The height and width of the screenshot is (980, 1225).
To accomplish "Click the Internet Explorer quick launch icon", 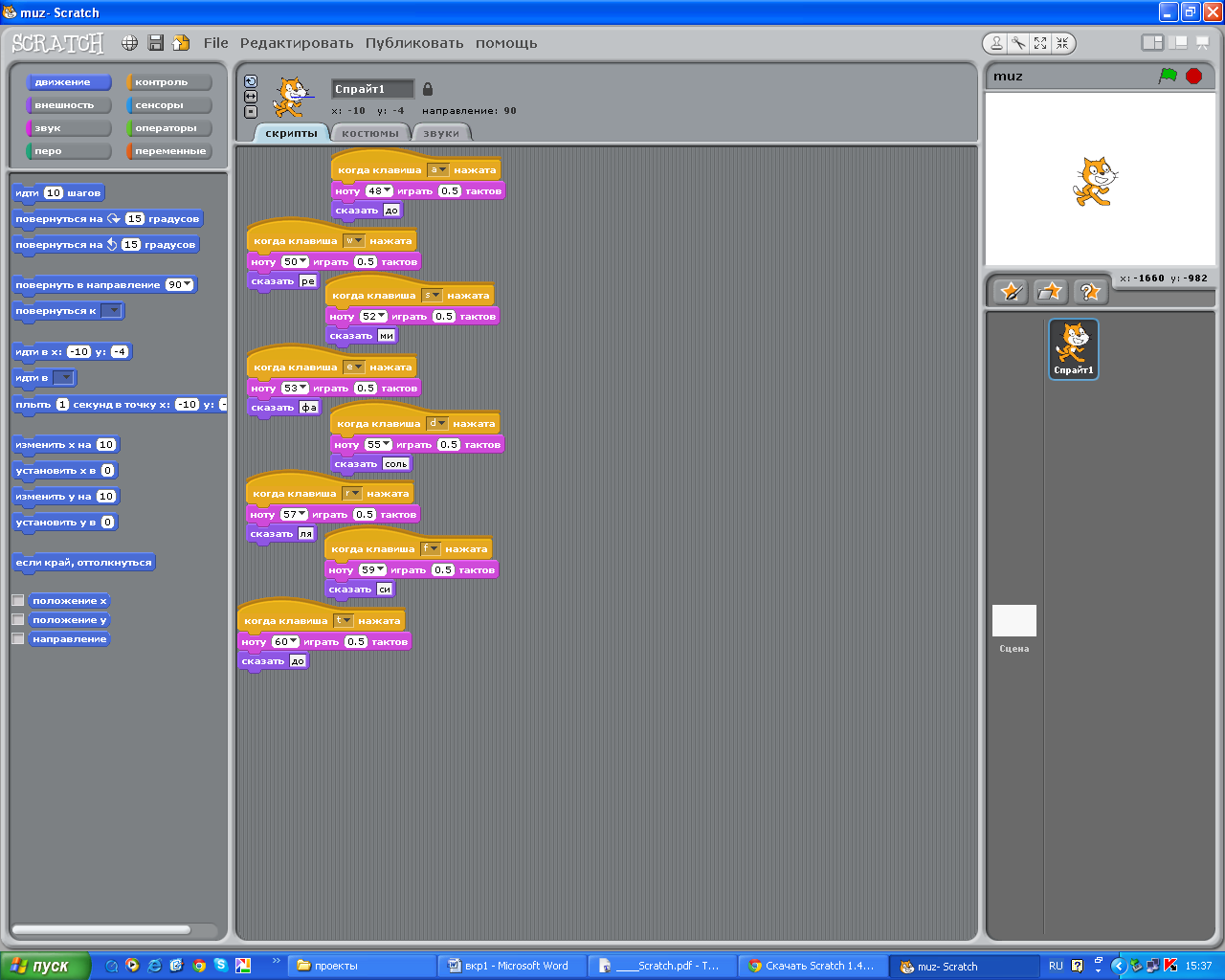I will (x=154, y=966).
